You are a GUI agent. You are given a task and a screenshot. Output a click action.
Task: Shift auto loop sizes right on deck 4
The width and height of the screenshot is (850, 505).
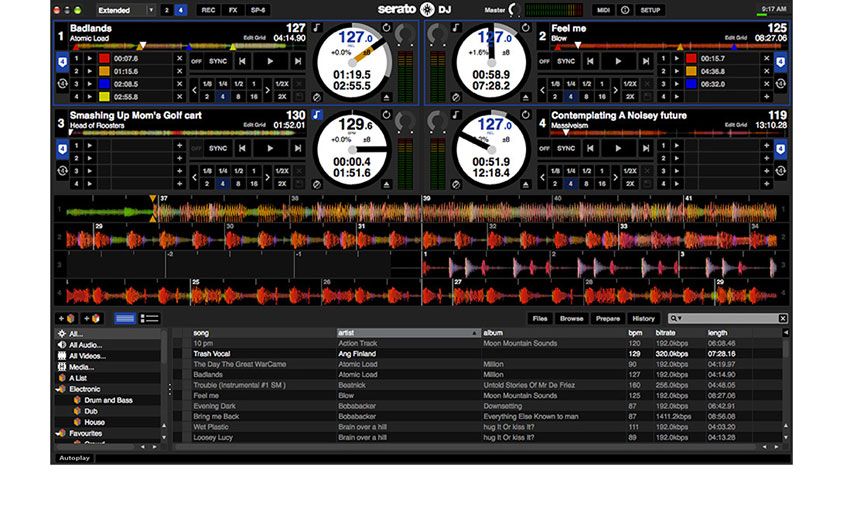point(615,177)
